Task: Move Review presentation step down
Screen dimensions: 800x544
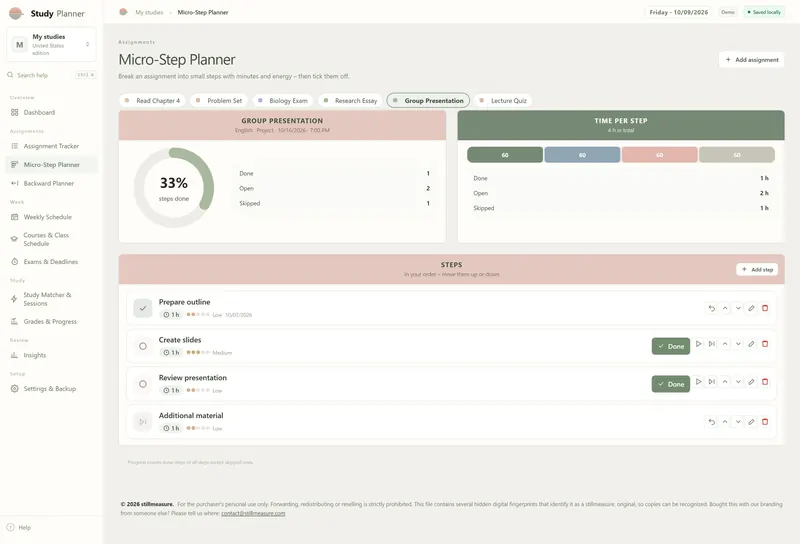Action: pos(738,382)
